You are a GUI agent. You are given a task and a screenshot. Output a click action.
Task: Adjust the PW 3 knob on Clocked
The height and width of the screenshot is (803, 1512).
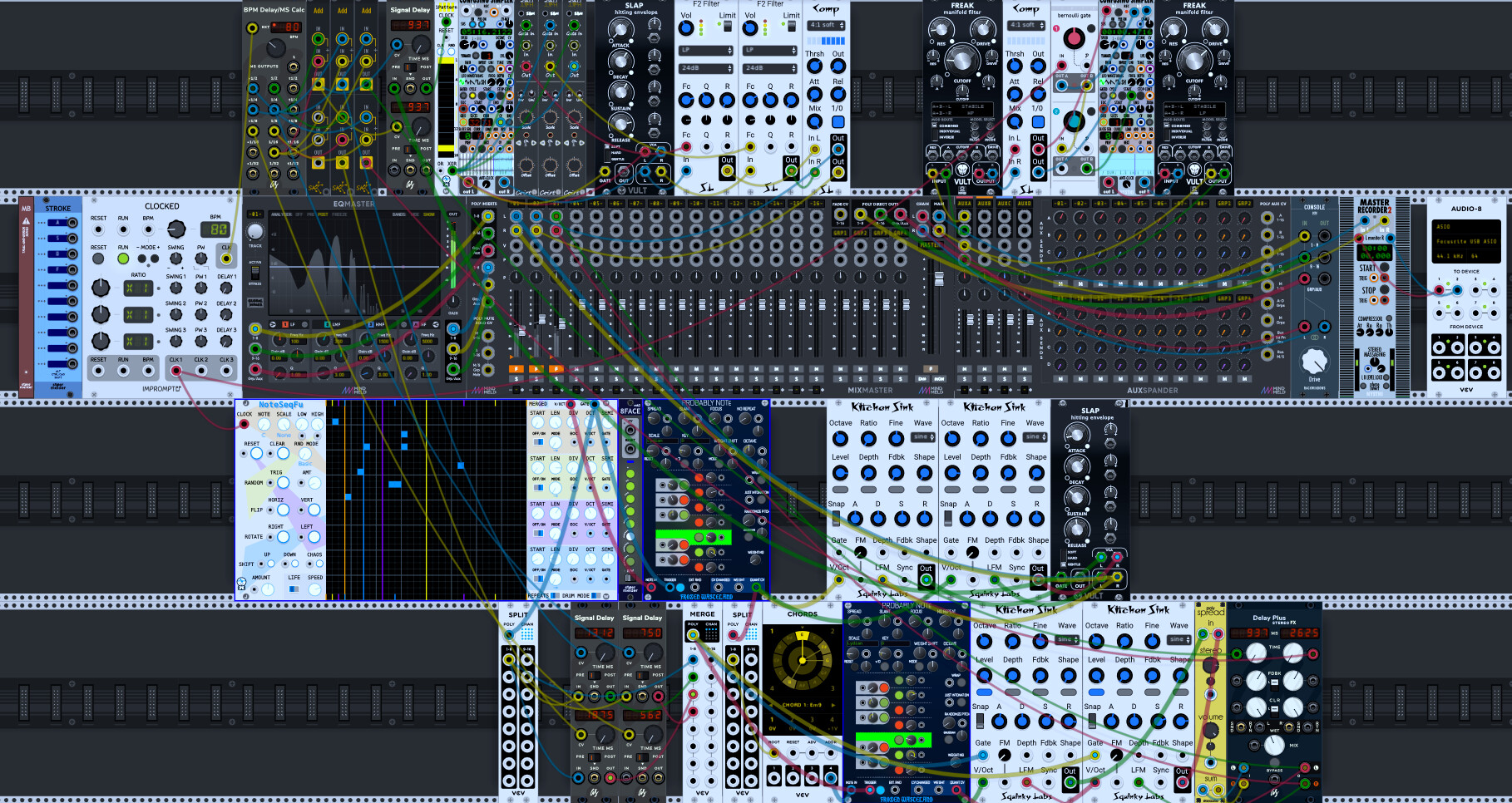pyautogui.click(x=201, y=341)
